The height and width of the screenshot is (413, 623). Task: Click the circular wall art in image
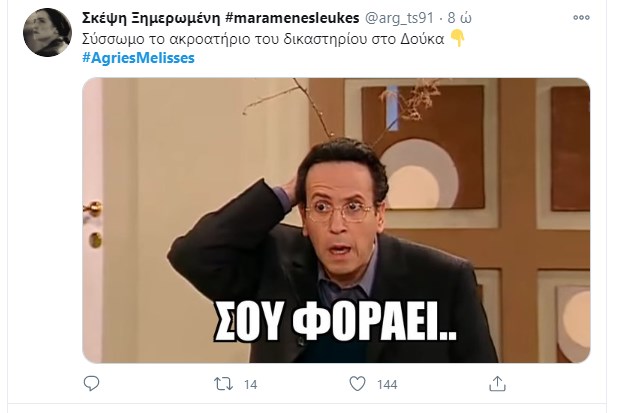click(421, 174)
